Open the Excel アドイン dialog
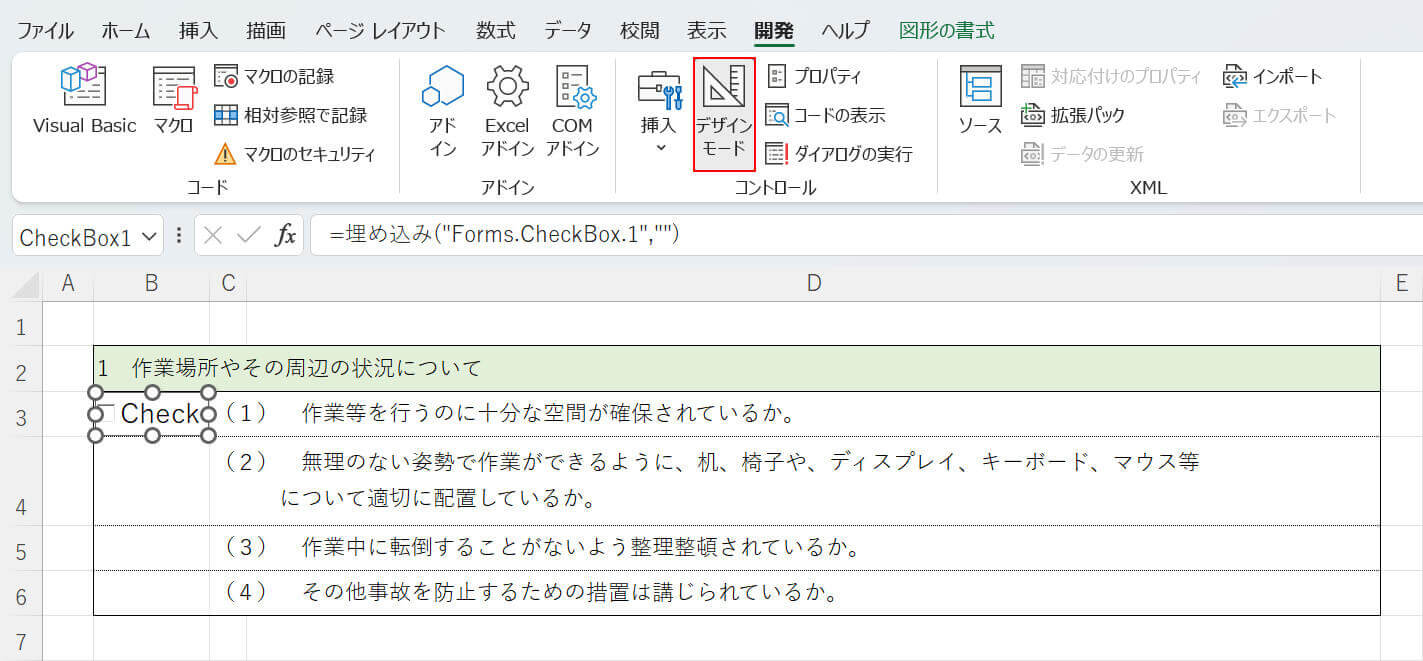This screenshot has width=1423, height=661. (507, 110)
